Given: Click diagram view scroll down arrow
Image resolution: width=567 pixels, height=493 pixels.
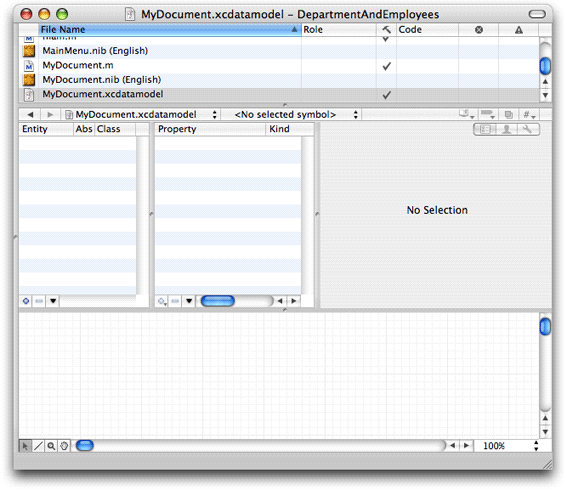Looking at the screenshot, I should [545, 432].
